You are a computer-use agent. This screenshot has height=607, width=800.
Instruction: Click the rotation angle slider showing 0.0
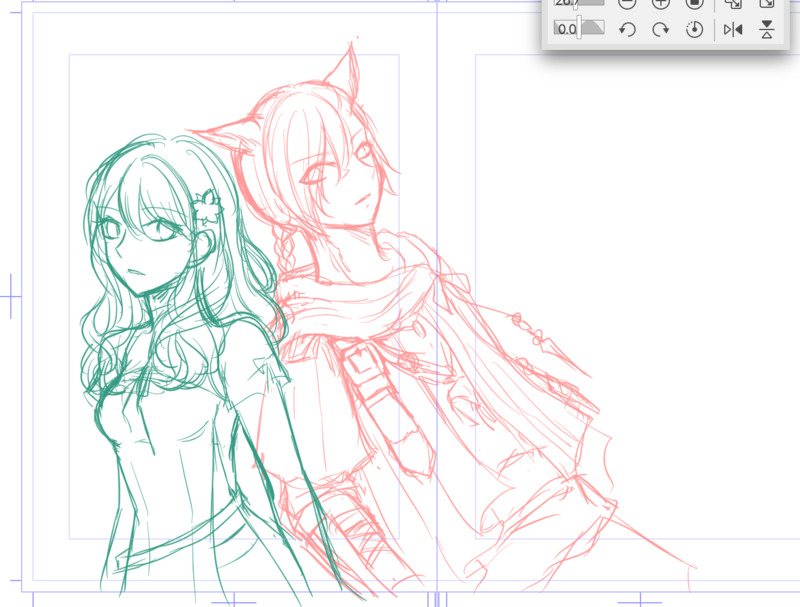[579, 29]
